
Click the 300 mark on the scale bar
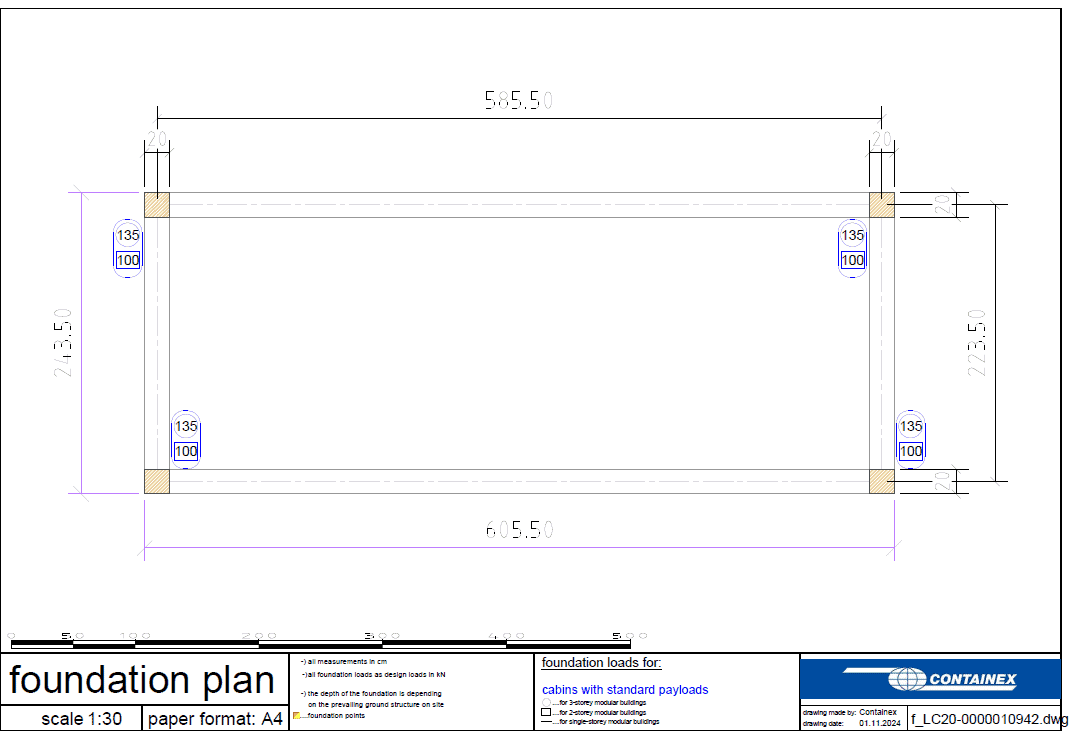[381, 635]
